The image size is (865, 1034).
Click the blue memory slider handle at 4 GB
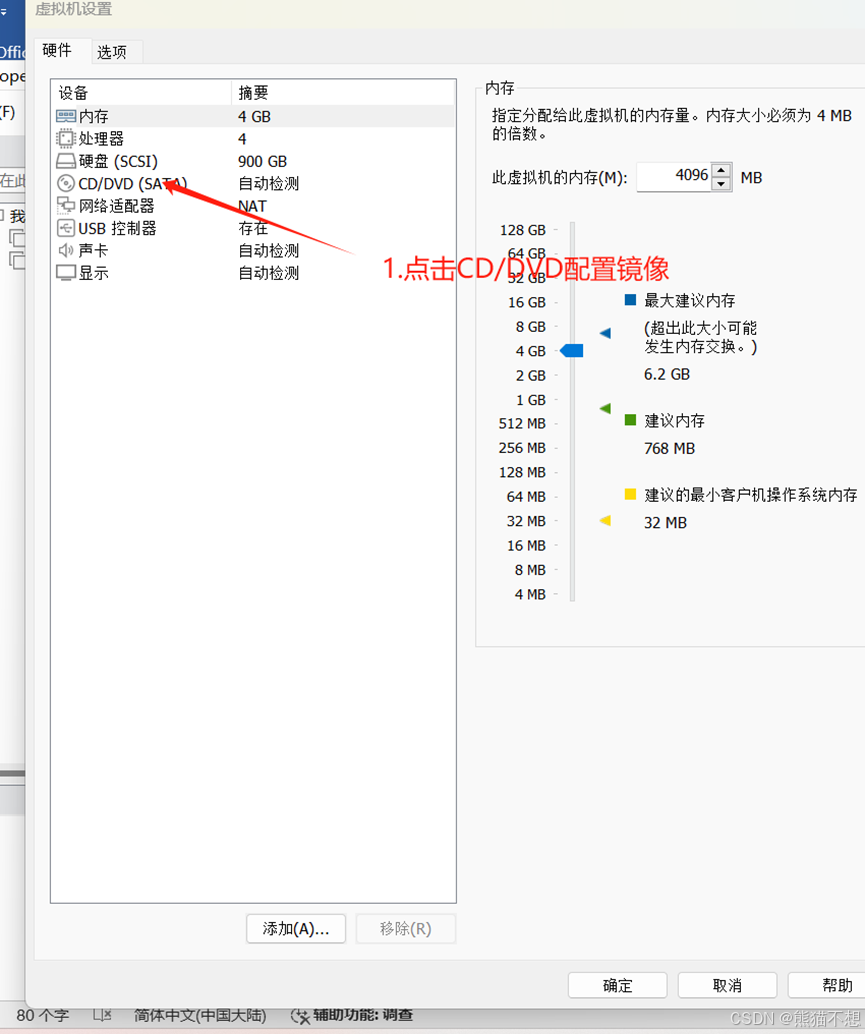572,351
